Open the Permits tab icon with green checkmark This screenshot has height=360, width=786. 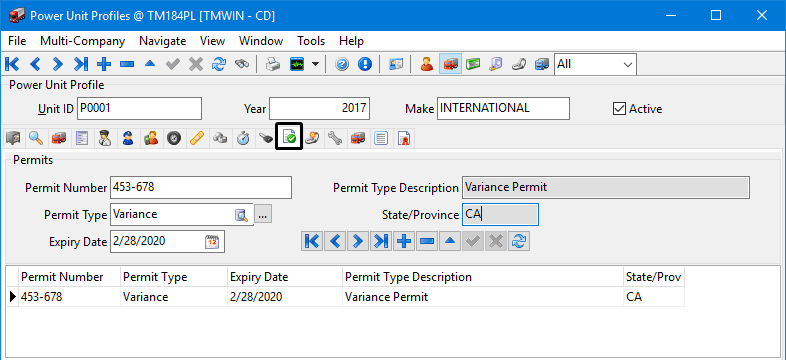(289, 137)
